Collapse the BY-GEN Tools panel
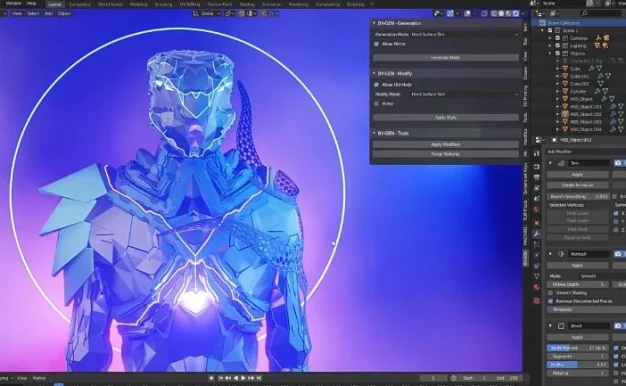The image size is (626, 386). point(374,133)
